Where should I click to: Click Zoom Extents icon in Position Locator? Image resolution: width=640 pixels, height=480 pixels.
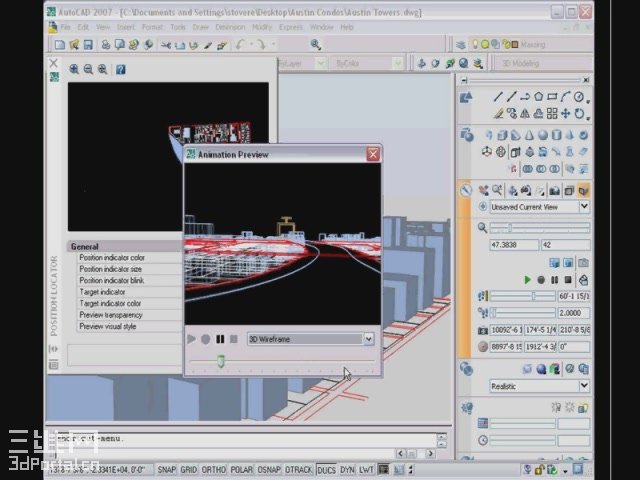[102, 69]
